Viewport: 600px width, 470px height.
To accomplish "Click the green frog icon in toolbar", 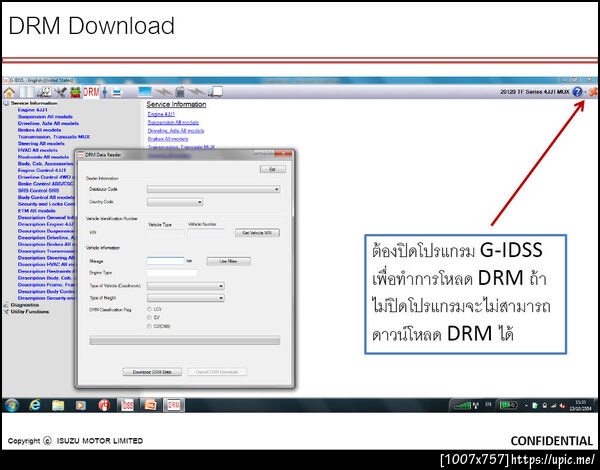I will coord(75,92).
